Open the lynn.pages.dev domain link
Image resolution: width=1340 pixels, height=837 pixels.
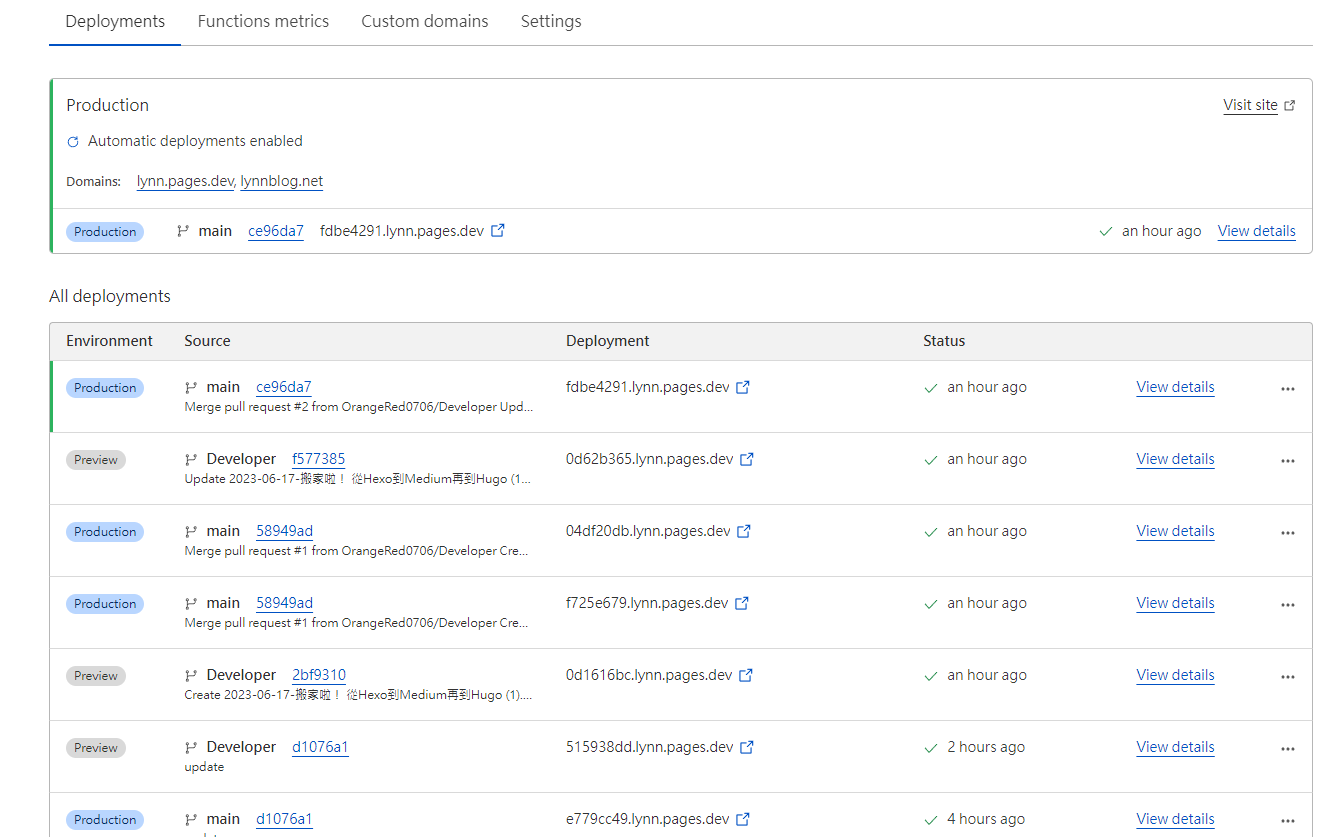(x=185, y=181)
